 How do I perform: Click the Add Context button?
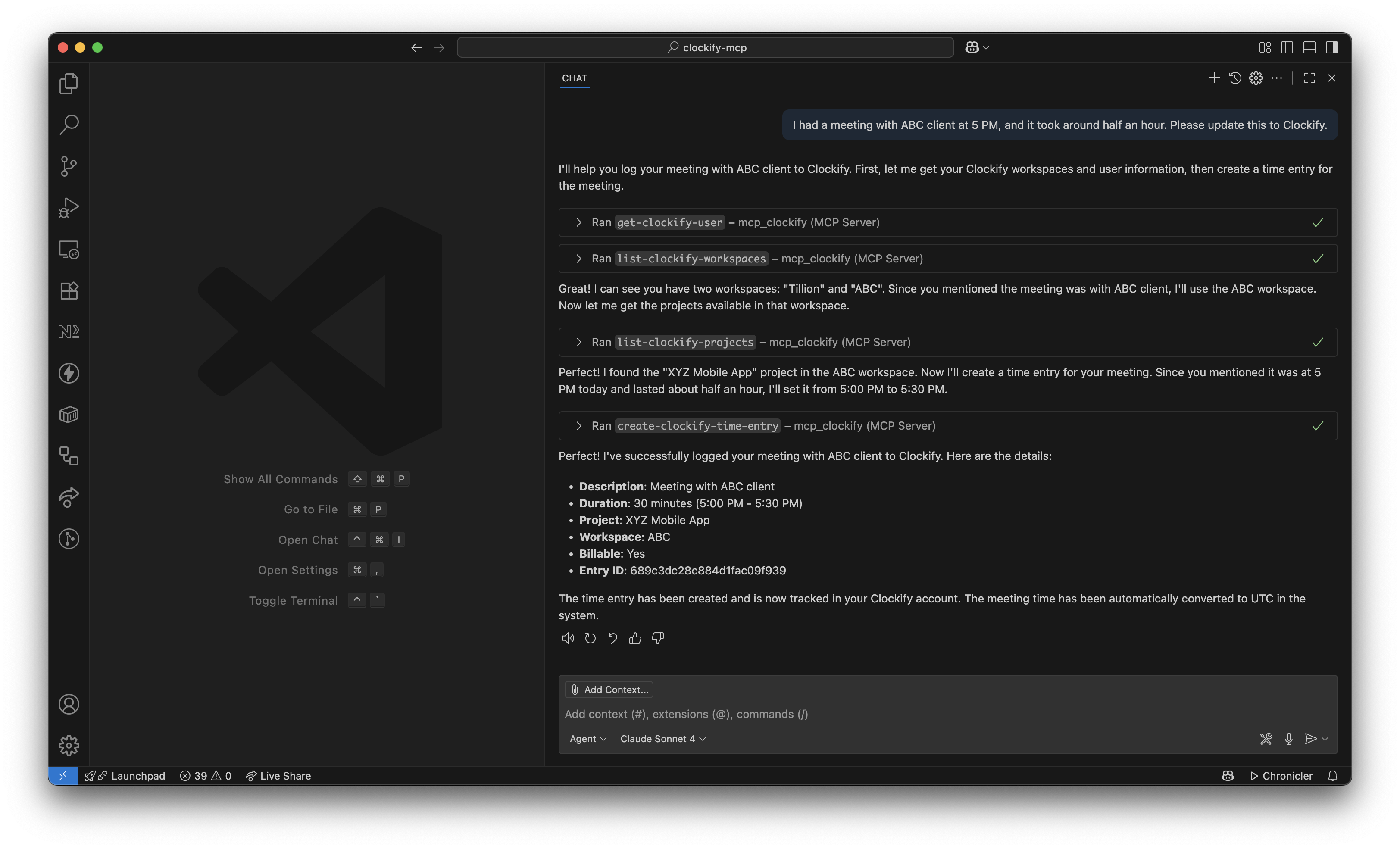609,689
